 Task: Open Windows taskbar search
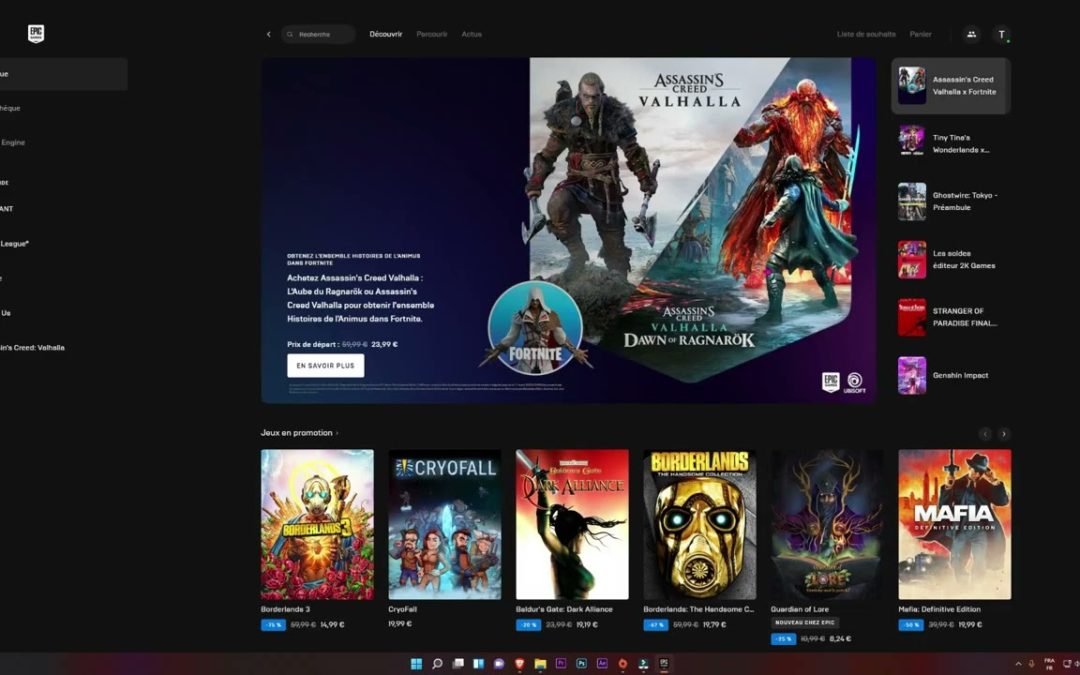[x=437, y=663]
